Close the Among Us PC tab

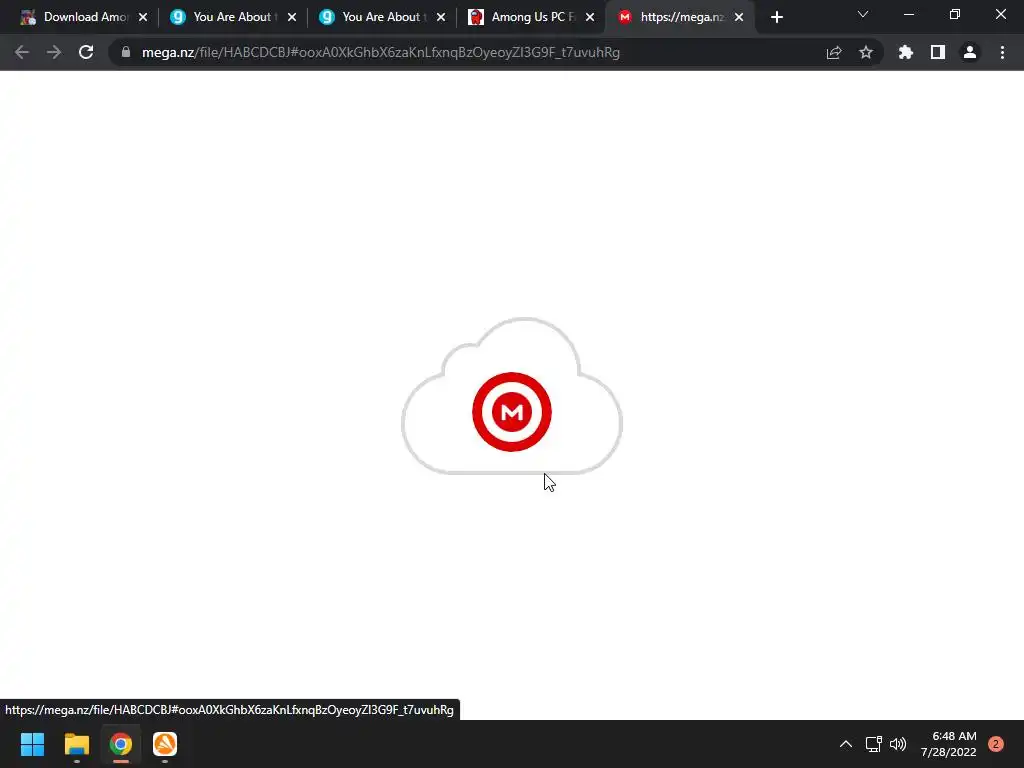tap(590, 17)
